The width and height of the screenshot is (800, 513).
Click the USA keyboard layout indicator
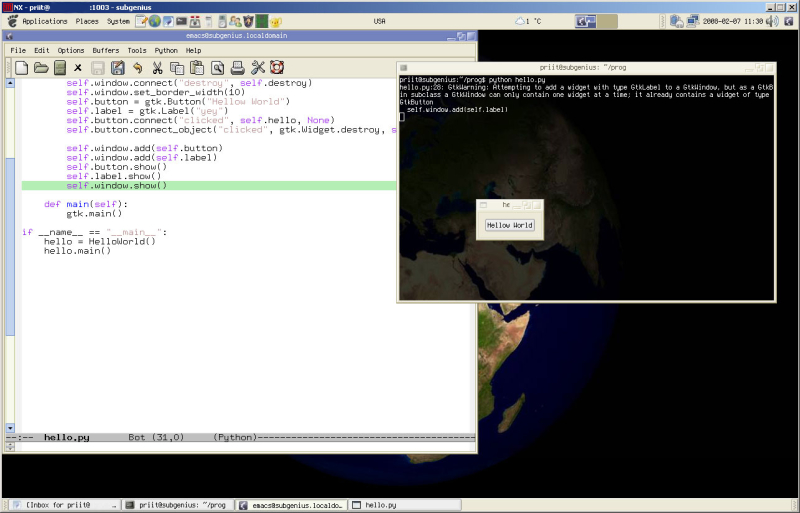379,21
